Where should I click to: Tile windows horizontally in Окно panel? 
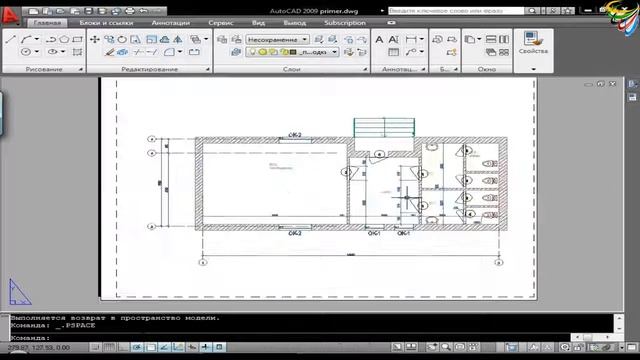point(491,40)
